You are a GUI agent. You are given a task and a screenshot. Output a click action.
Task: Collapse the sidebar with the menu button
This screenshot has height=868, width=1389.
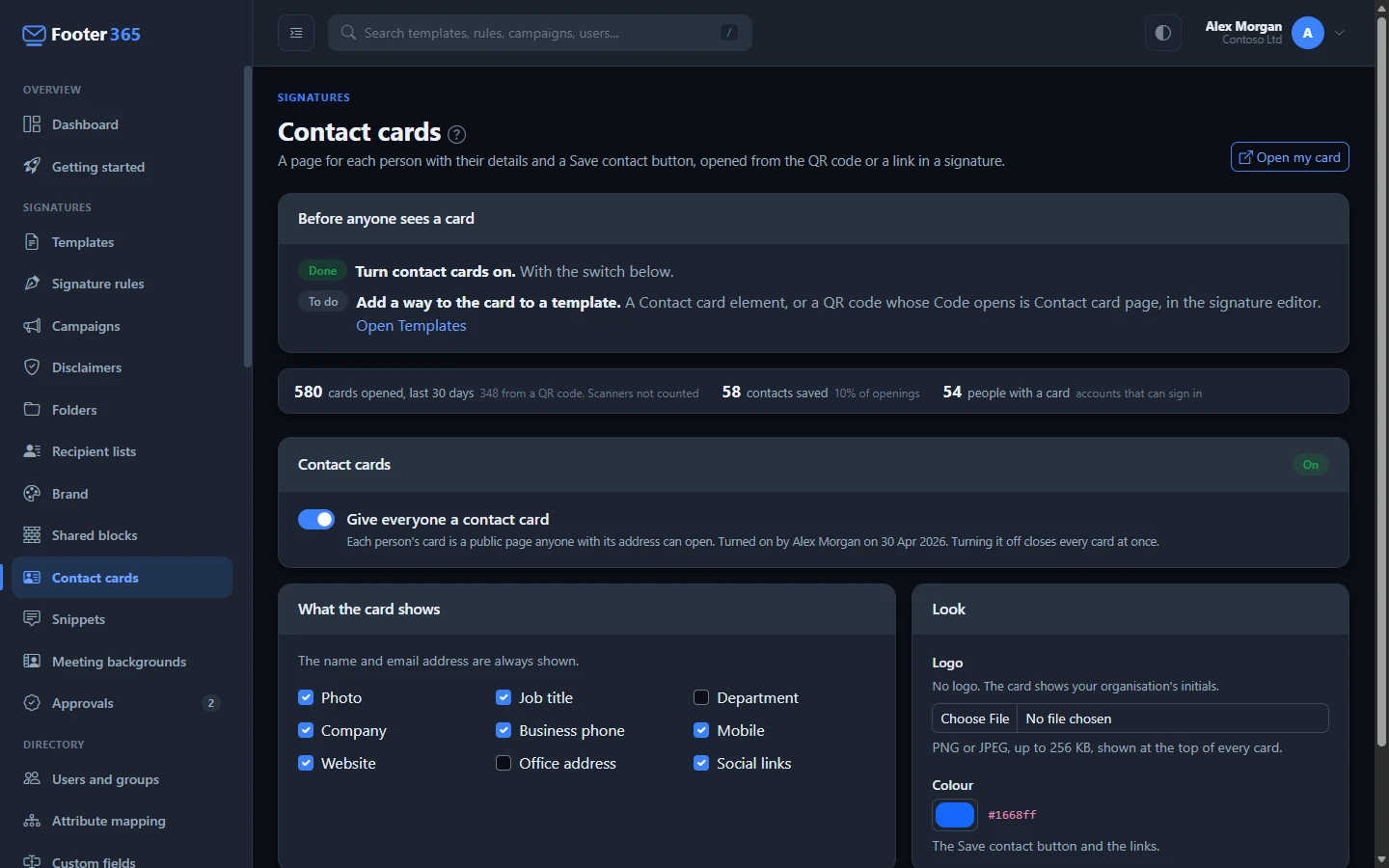coord(296,33)
